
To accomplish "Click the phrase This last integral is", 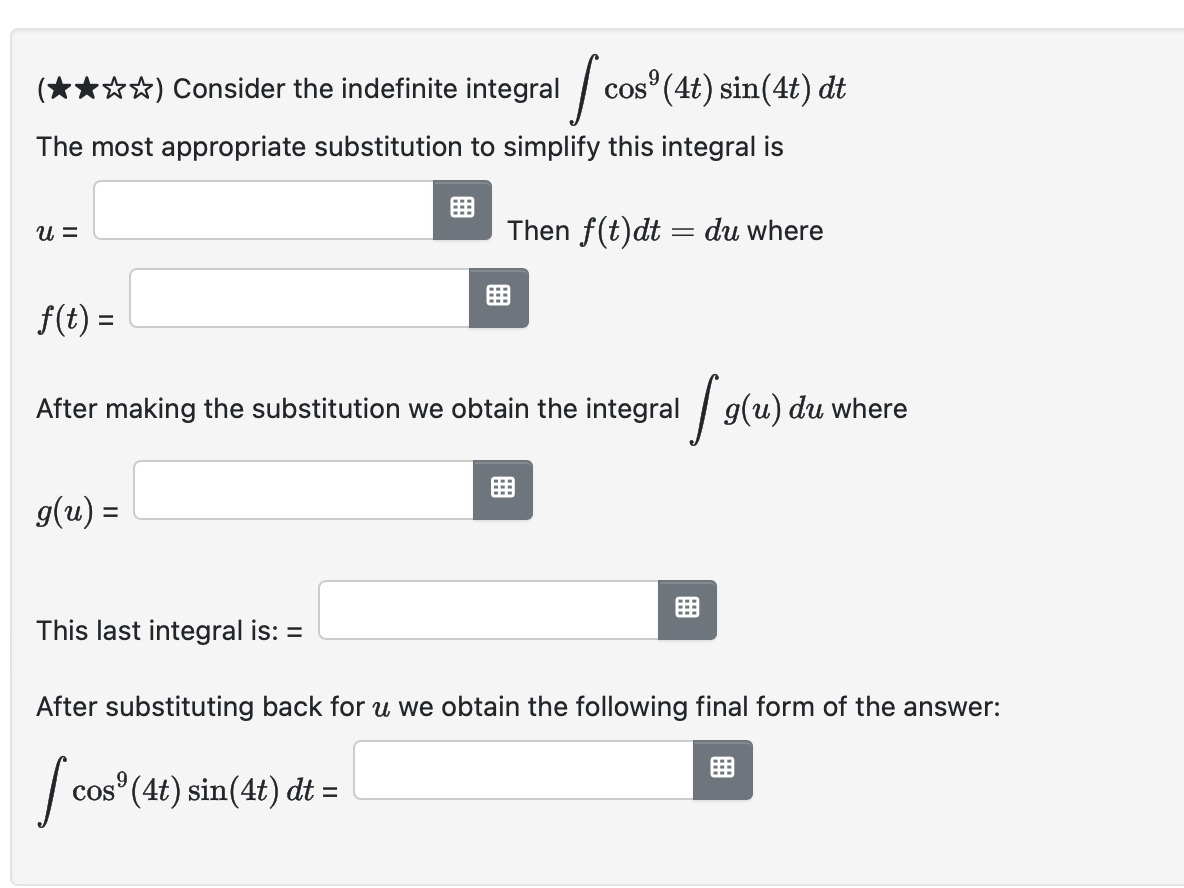I will coord(150,631).
